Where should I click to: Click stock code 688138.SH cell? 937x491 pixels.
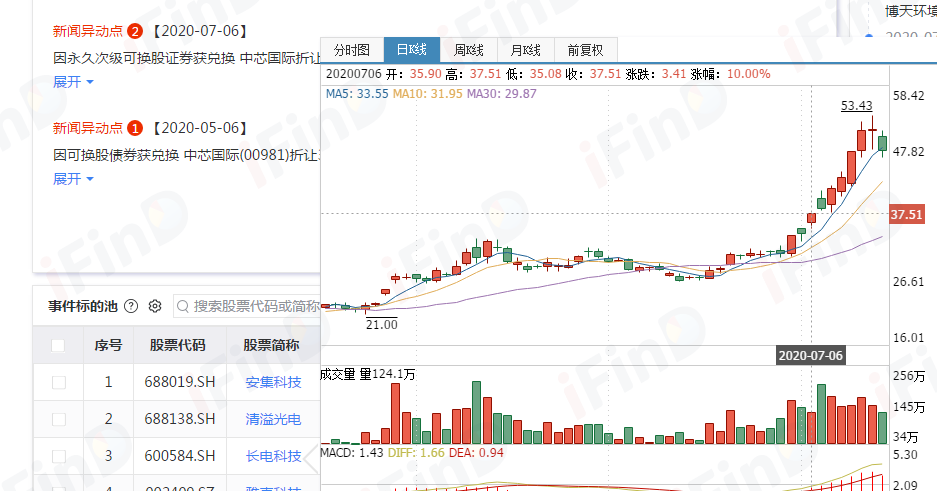click(180, 419)
